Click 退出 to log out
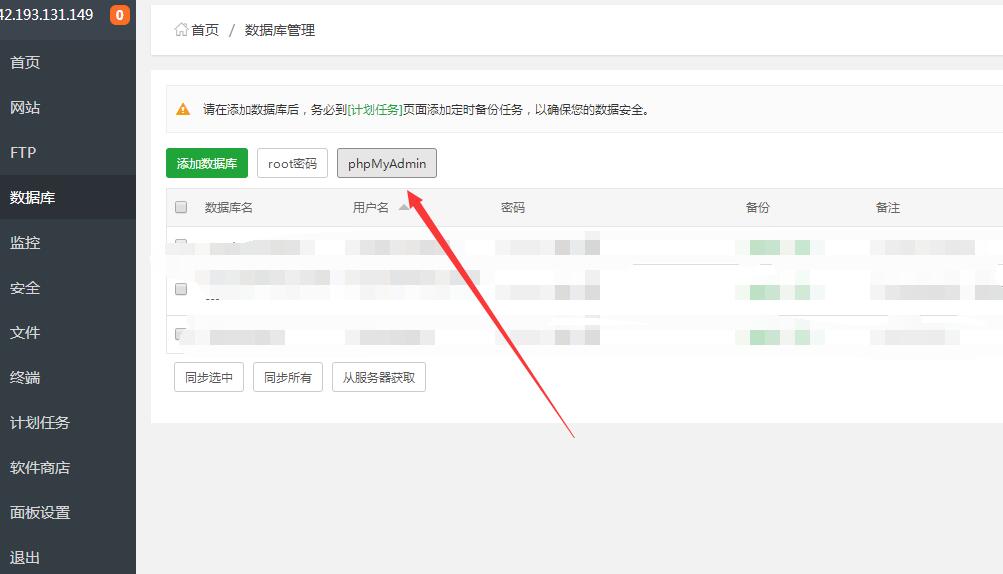Screen dimensions: 1003x574 pyautogui.click(x=25, y=558)
